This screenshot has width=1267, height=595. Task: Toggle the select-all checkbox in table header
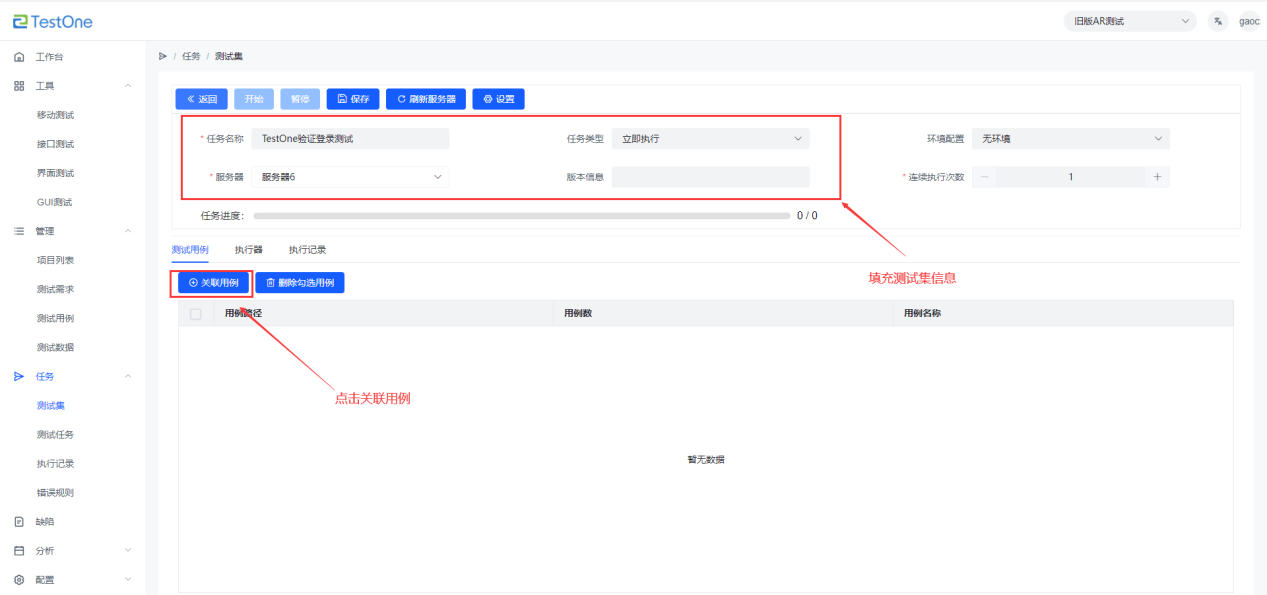point(196,314)
